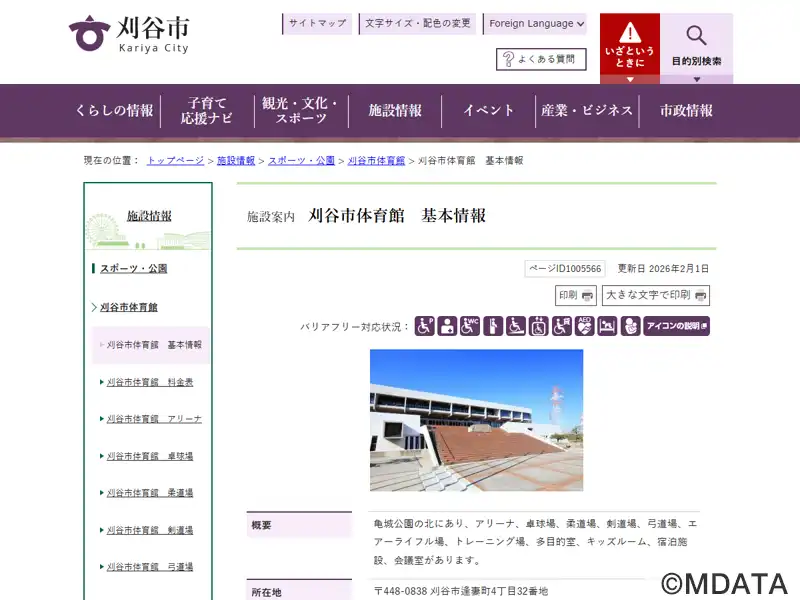Expand the 刈谷市体育館 sidebar section
The width and height of the screenshot is (800, 600).
coord(128,307)
